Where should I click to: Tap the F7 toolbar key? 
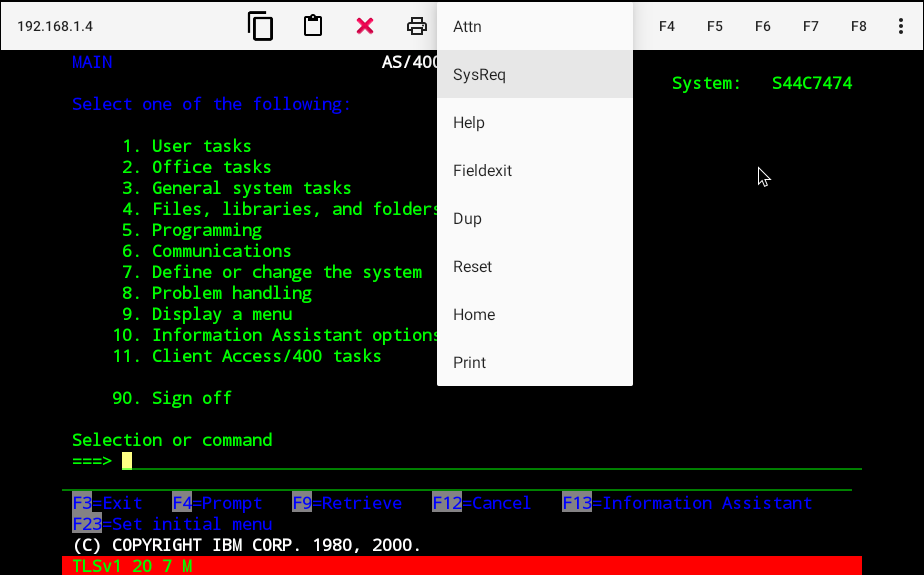(811, 26)
